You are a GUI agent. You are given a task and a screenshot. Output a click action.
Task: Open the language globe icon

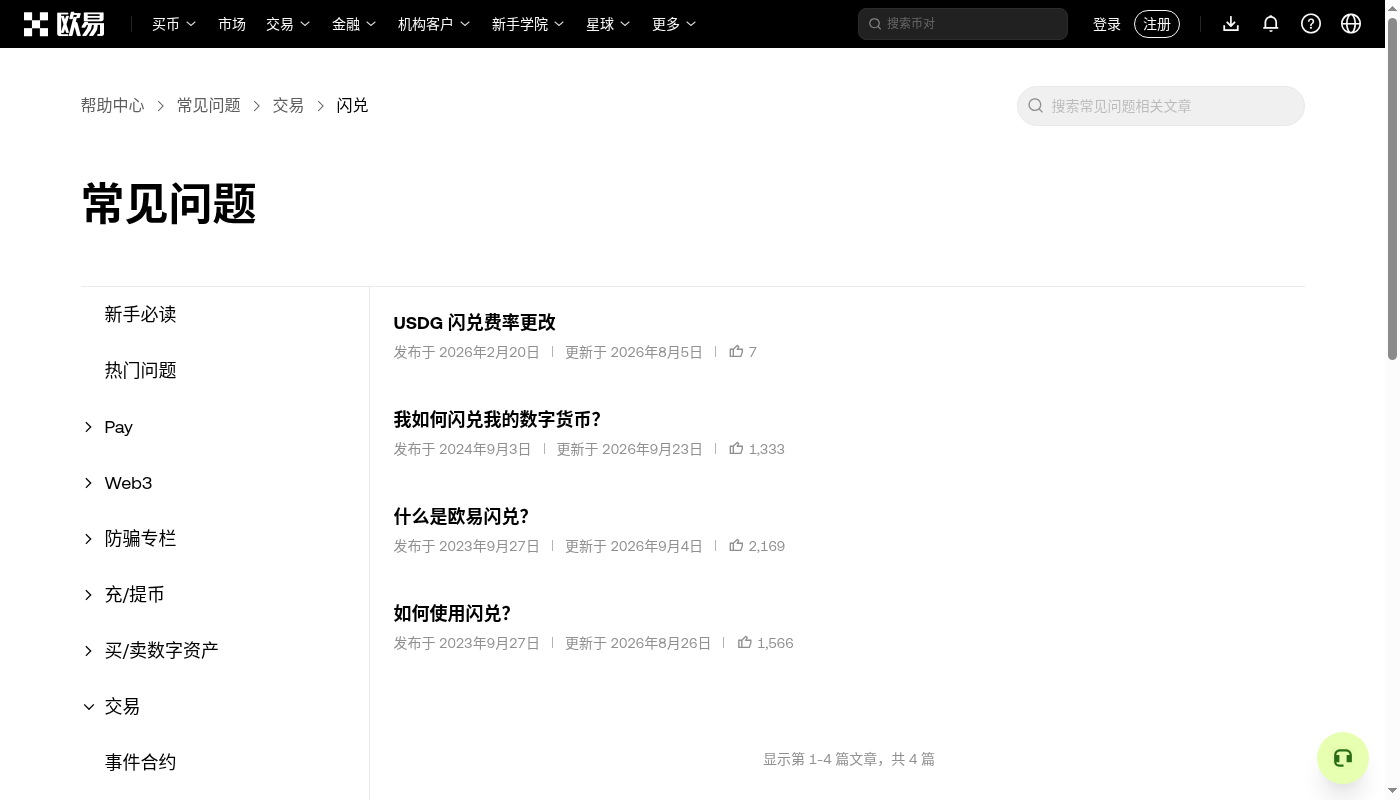[x=1351, y=24]
